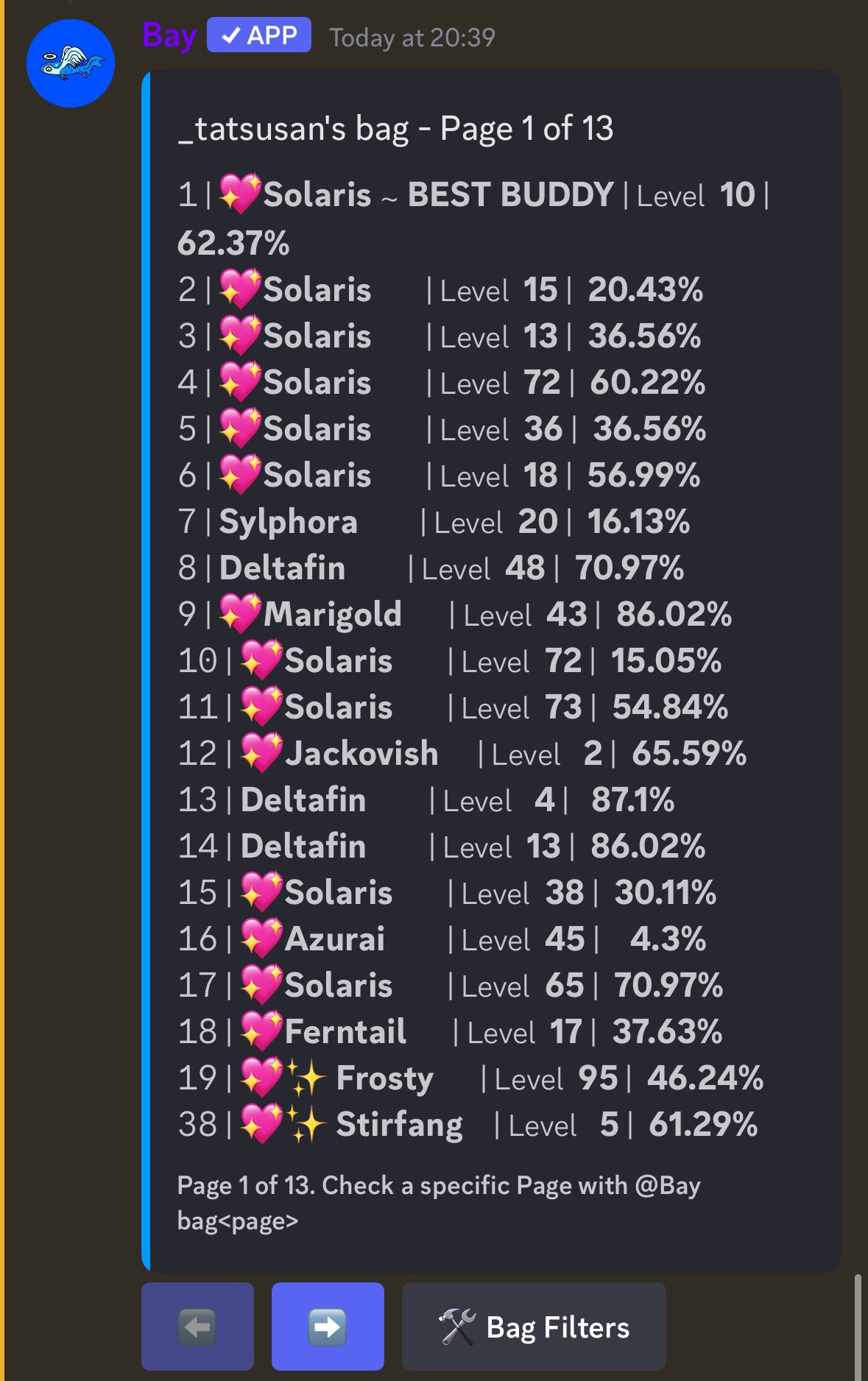Click the heart icon beside Marigold

240,614
